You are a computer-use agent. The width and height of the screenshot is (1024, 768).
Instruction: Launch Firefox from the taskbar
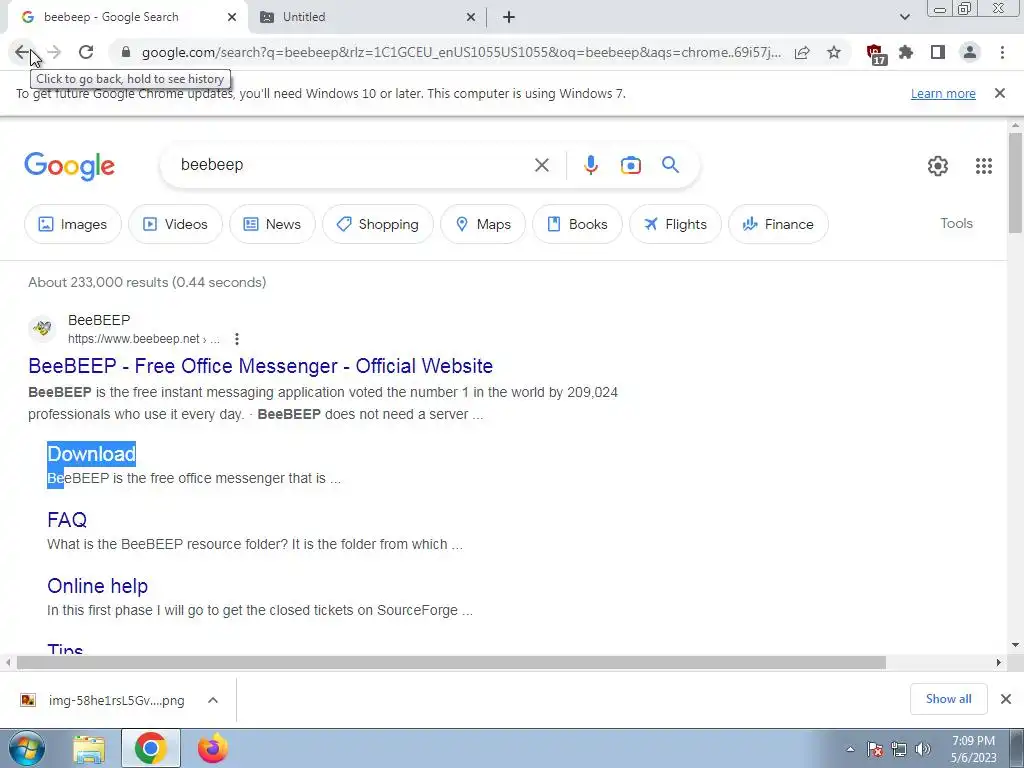213,748
